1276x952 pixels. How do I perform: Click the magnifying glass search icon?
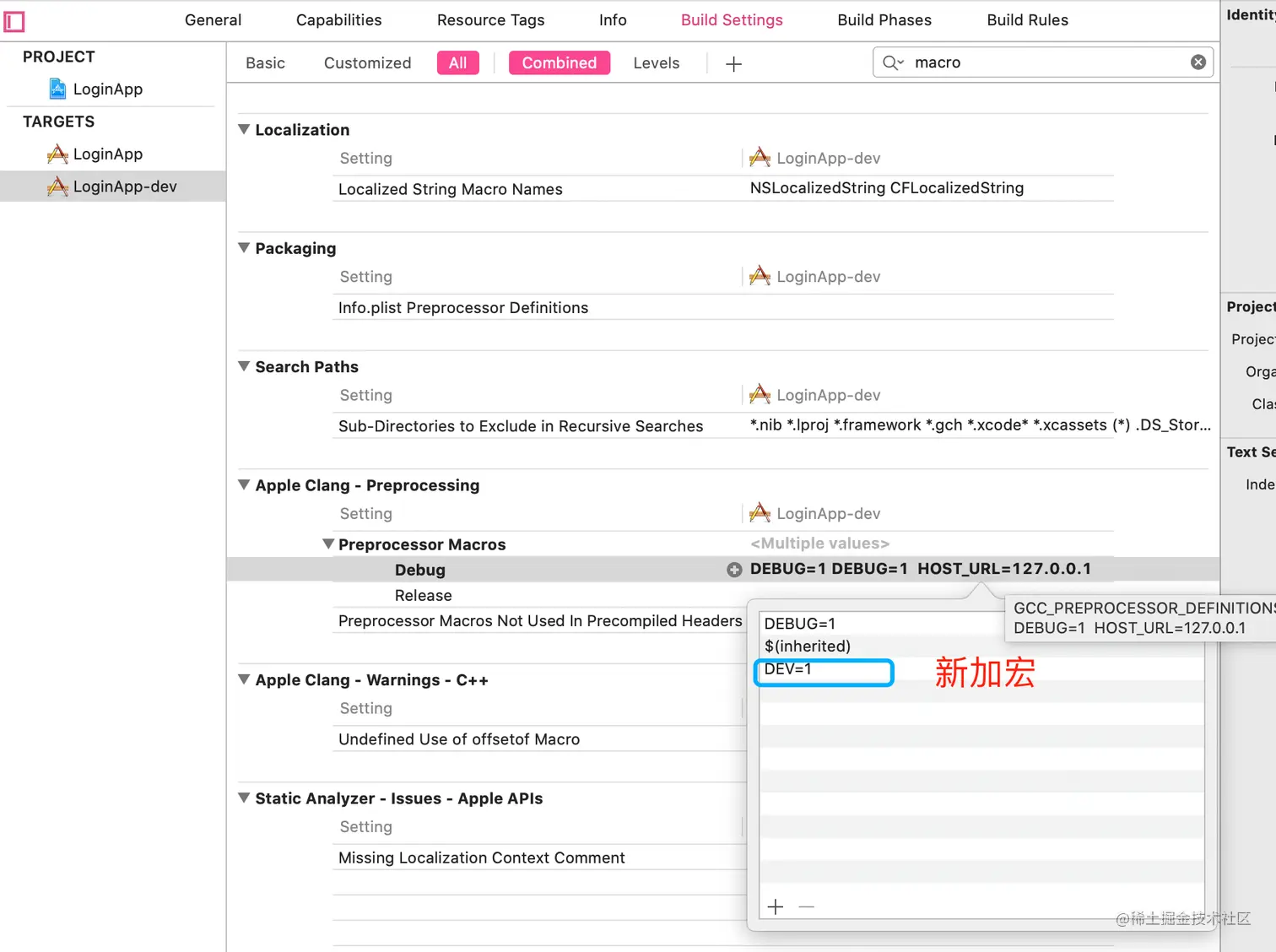coord(891,62)
